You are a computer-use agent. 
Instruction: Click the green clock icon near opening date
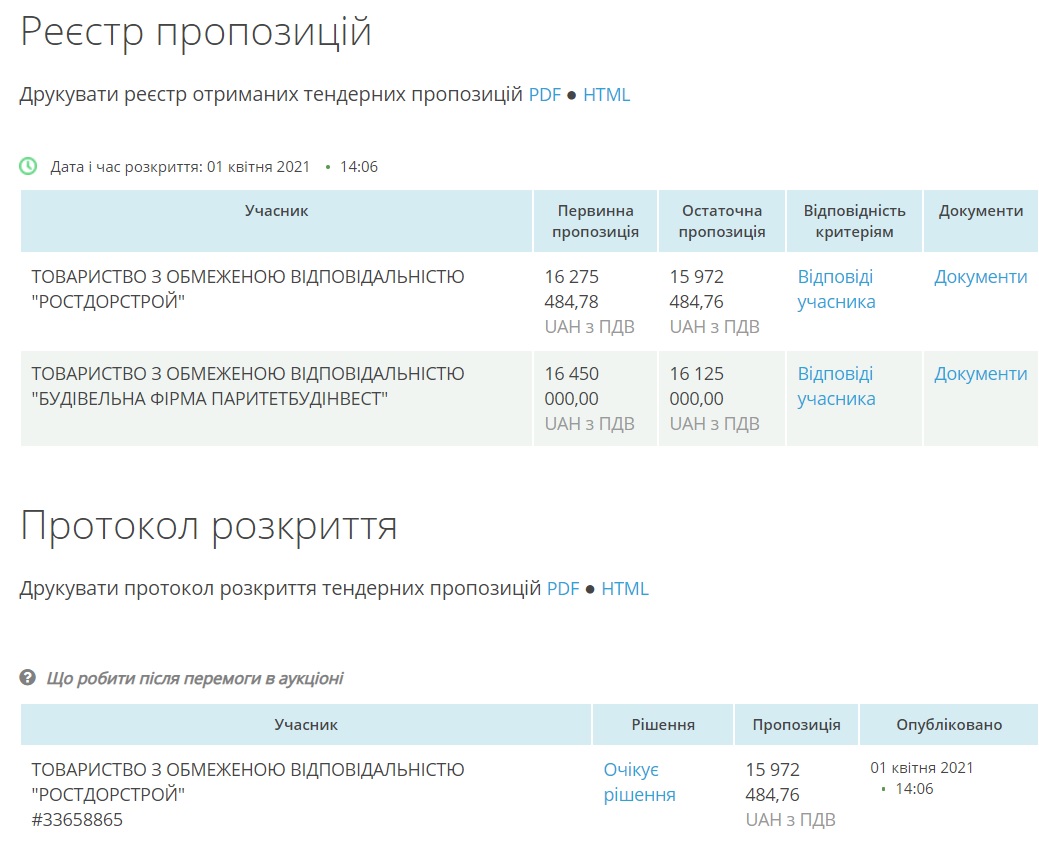[x=29, y=166]
